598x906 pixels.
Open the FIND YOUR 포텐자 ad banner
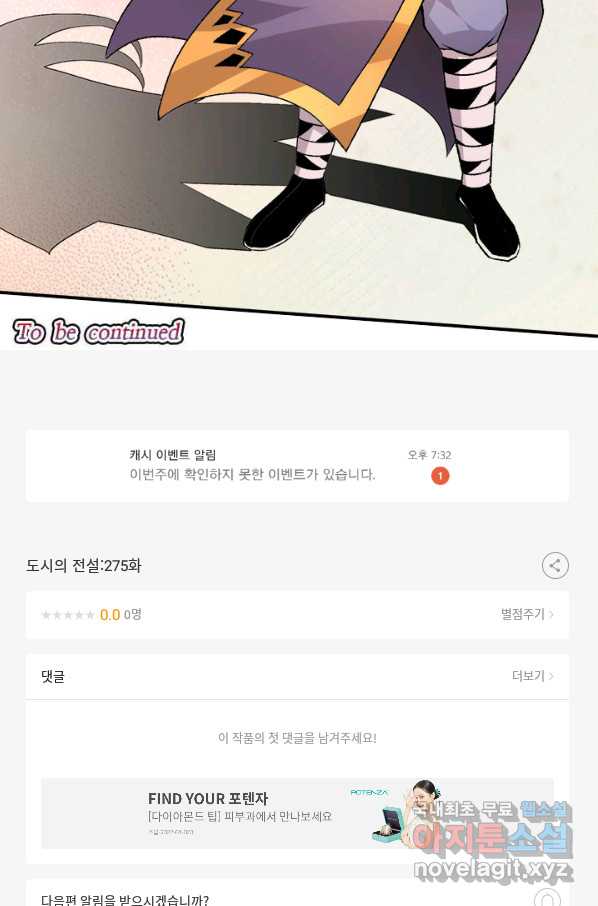click(x=297, y=814)
